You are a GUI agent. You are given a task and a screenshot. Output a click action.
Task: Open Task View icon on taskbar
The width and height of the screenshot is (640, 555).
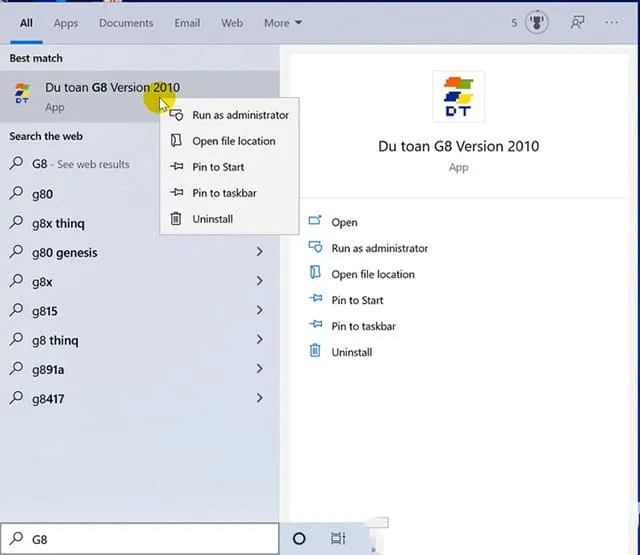pyautogui.click(x=338, y=539)
